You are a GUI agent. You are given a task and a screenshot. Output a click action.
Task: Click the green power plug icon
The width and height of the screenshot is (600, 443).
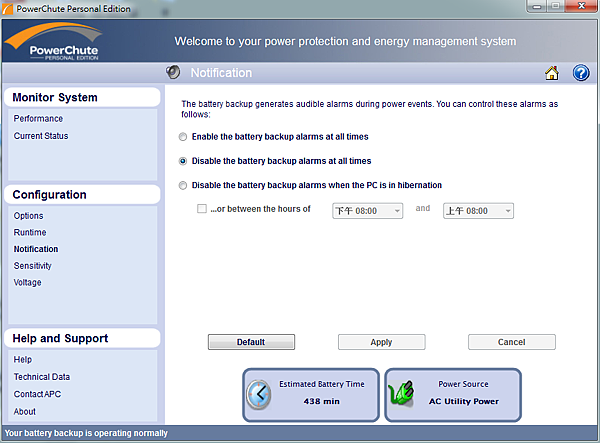tap(401, 393)
